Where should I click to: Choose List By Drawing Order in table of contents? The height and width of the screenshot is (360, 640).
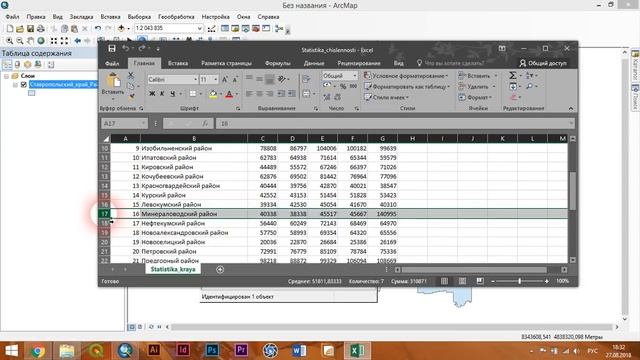7,64
